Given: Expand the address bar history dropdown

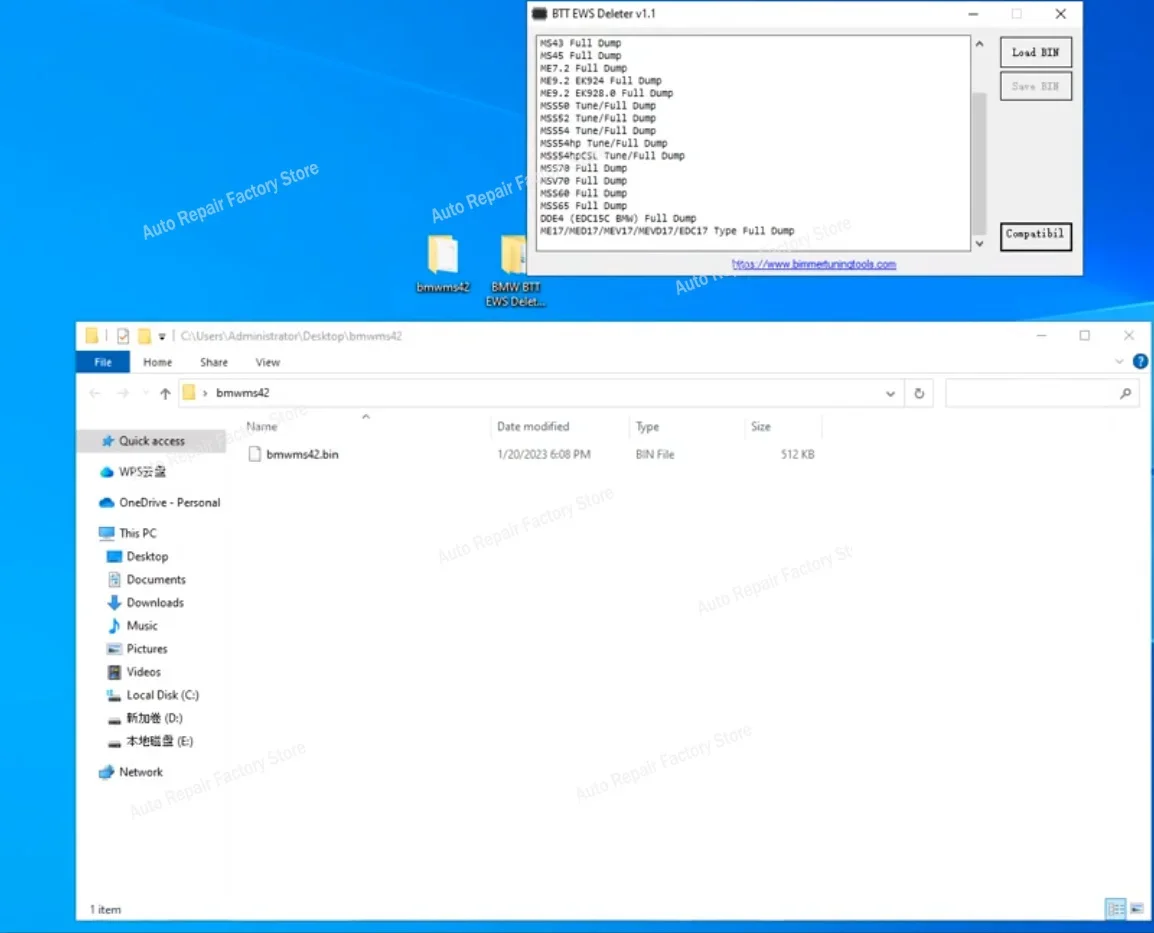Looking at the screenshot, I should (890, 394).
